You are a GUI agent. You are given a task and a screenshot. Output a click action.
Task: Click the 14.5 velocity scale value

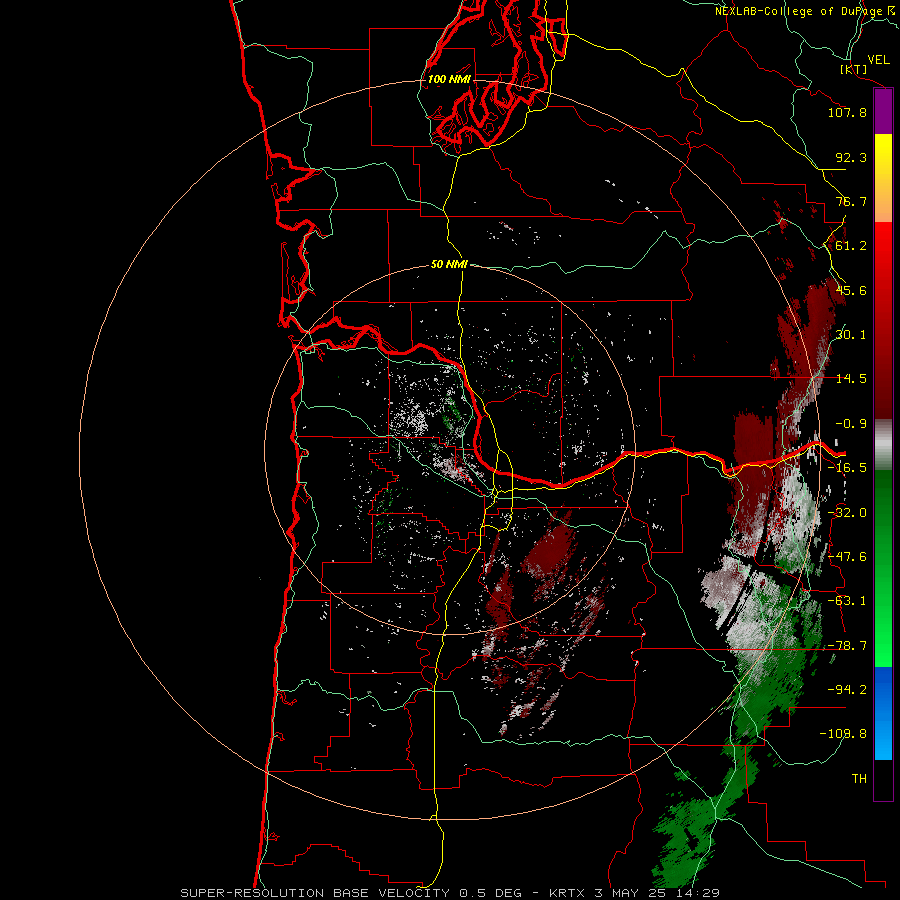tap(851, 379)
